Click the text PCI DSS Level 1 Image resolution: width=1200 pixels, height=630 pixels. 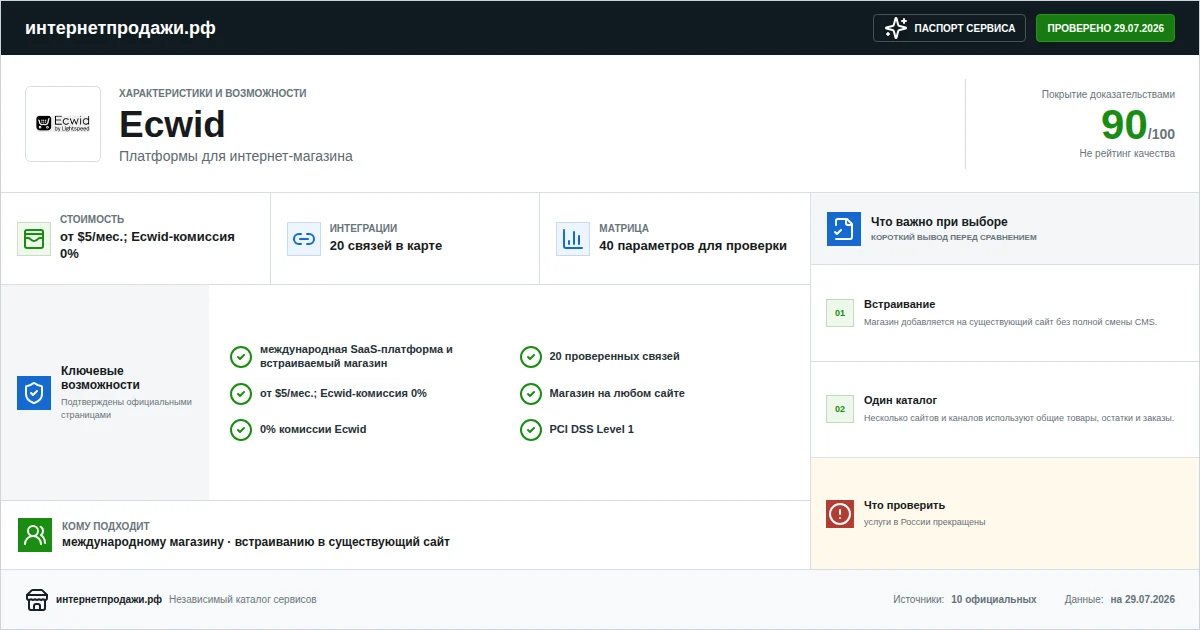592,429
